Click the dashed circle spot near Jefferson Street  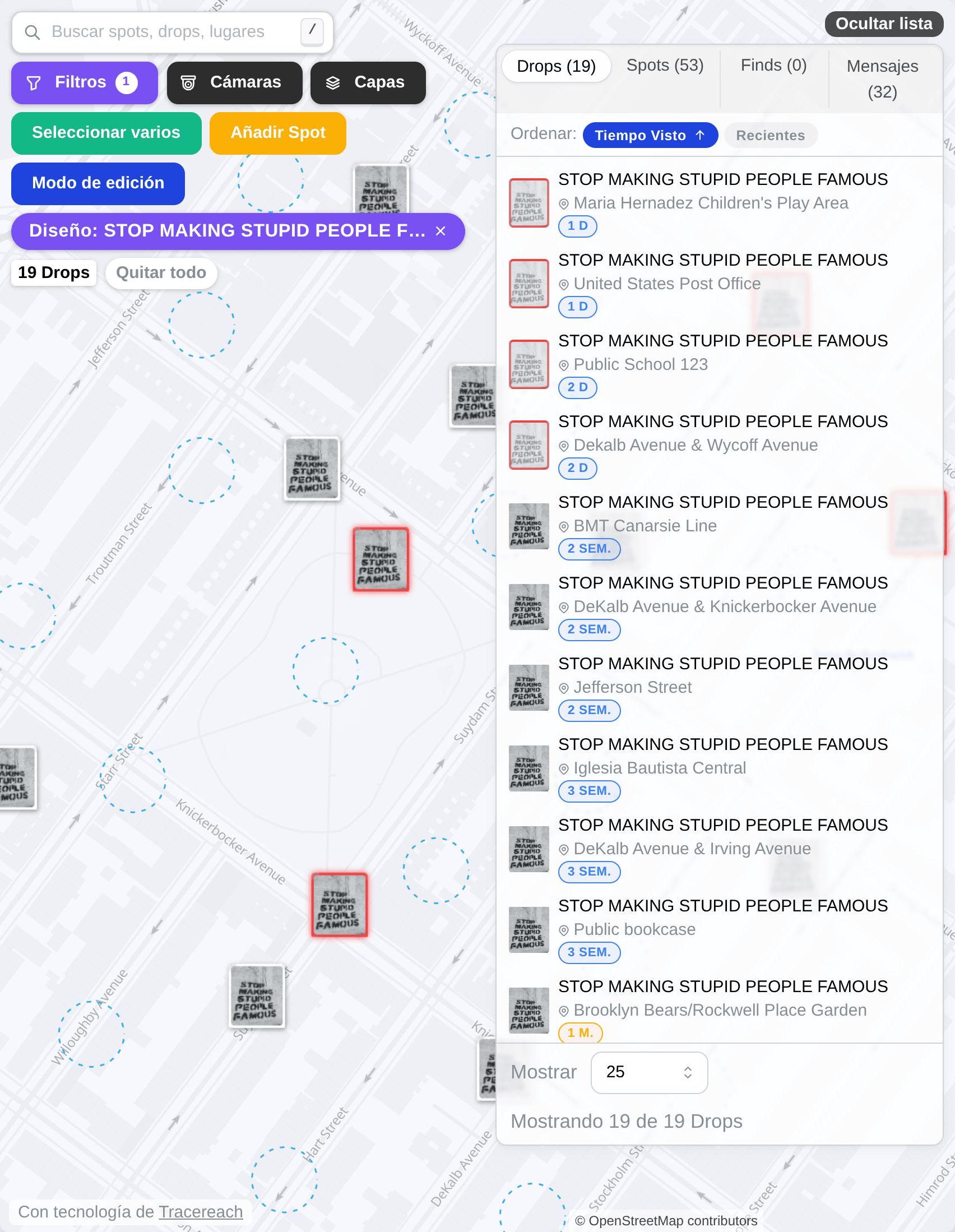click(x=201, y=325)
